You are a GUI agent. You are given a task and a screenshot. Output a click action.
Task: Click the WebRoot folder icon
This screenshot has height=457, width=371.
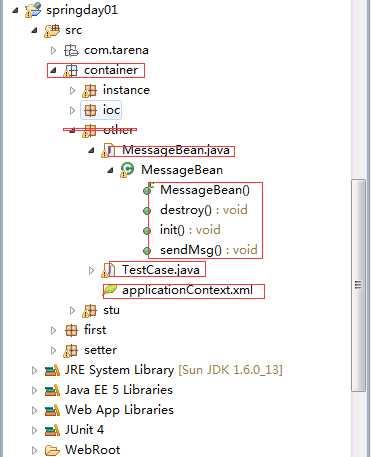tap(52, 450)
